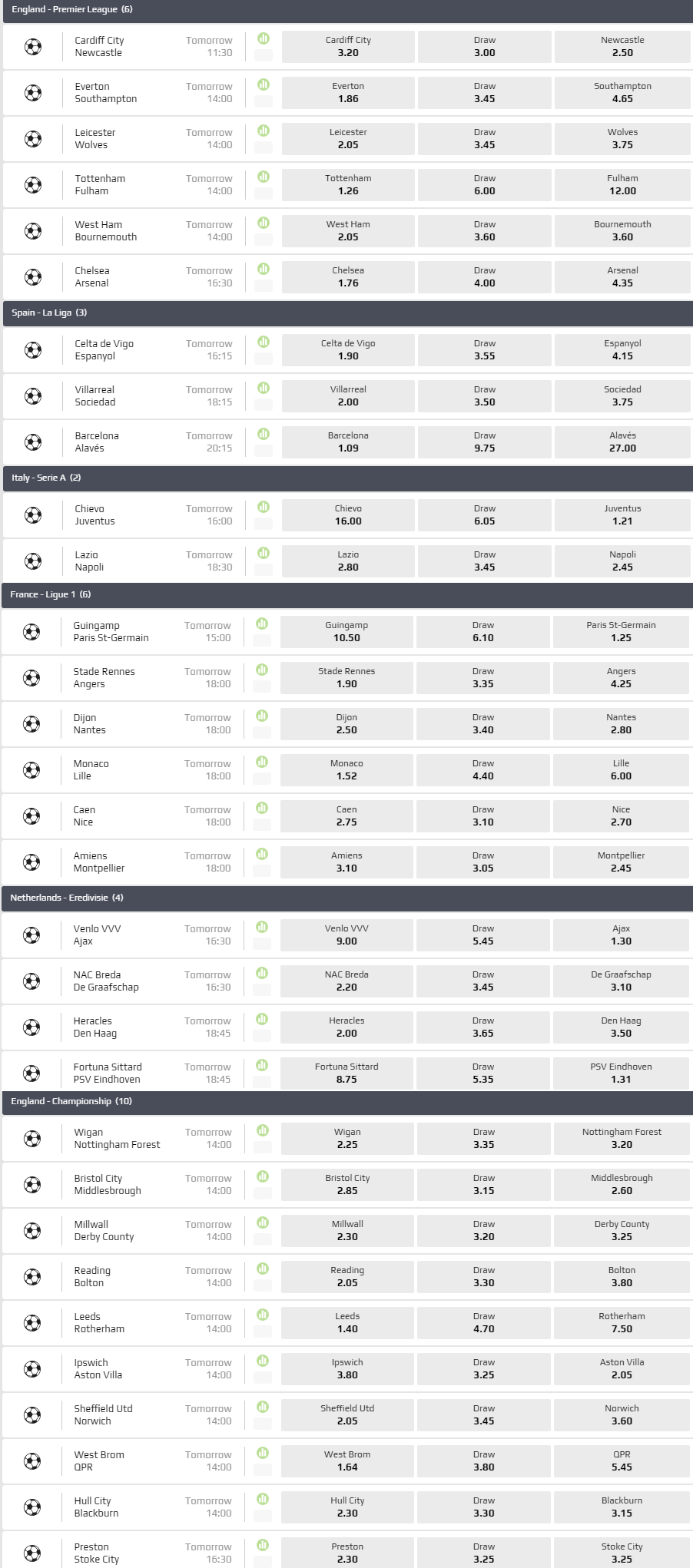This screenshot has width=693, height=1568.
Task: Choose PSV Eindhoven odds 1.31
Action: point(621,1073)
